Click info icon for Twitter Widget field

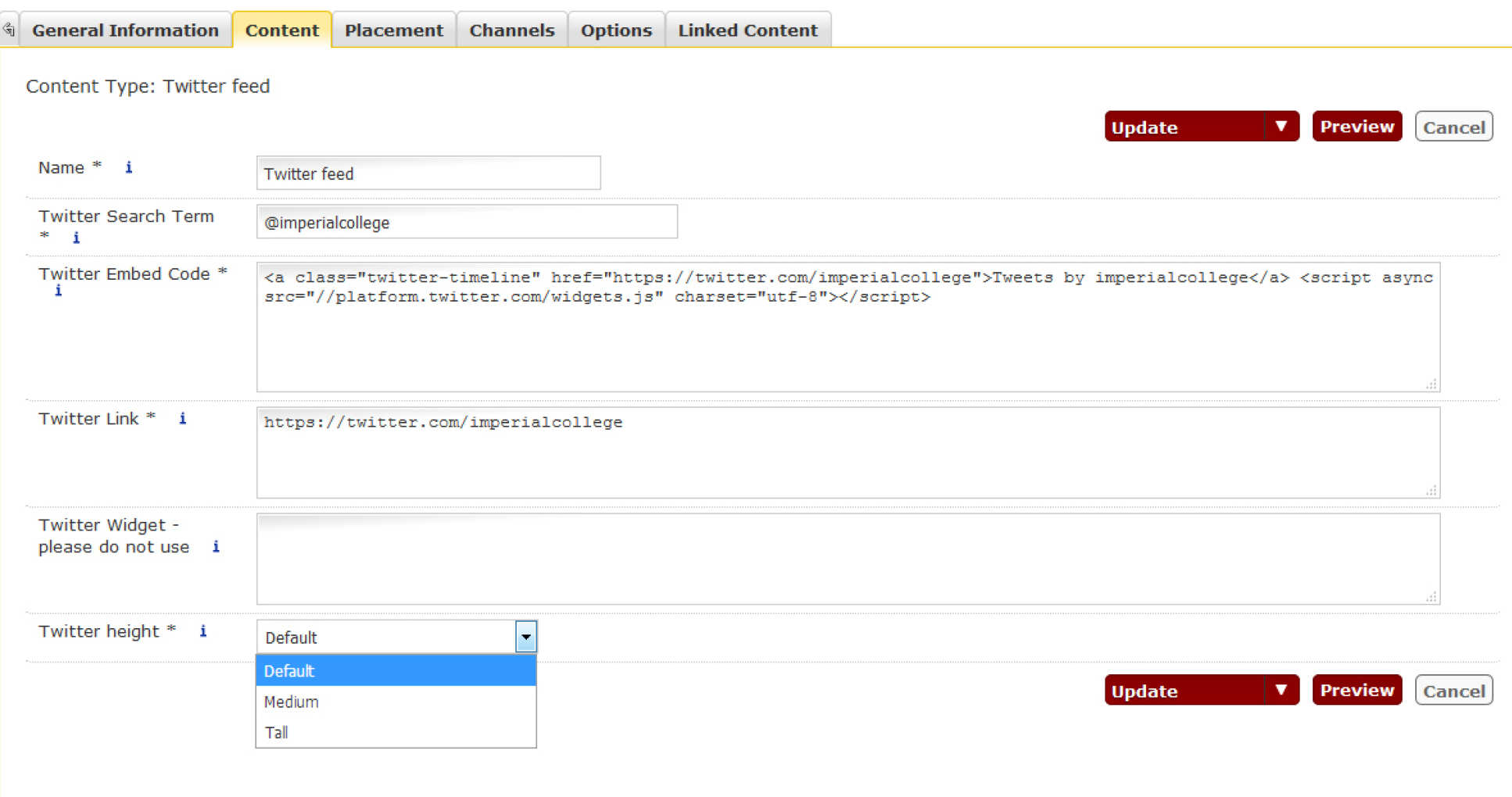[x=216, y=547]
